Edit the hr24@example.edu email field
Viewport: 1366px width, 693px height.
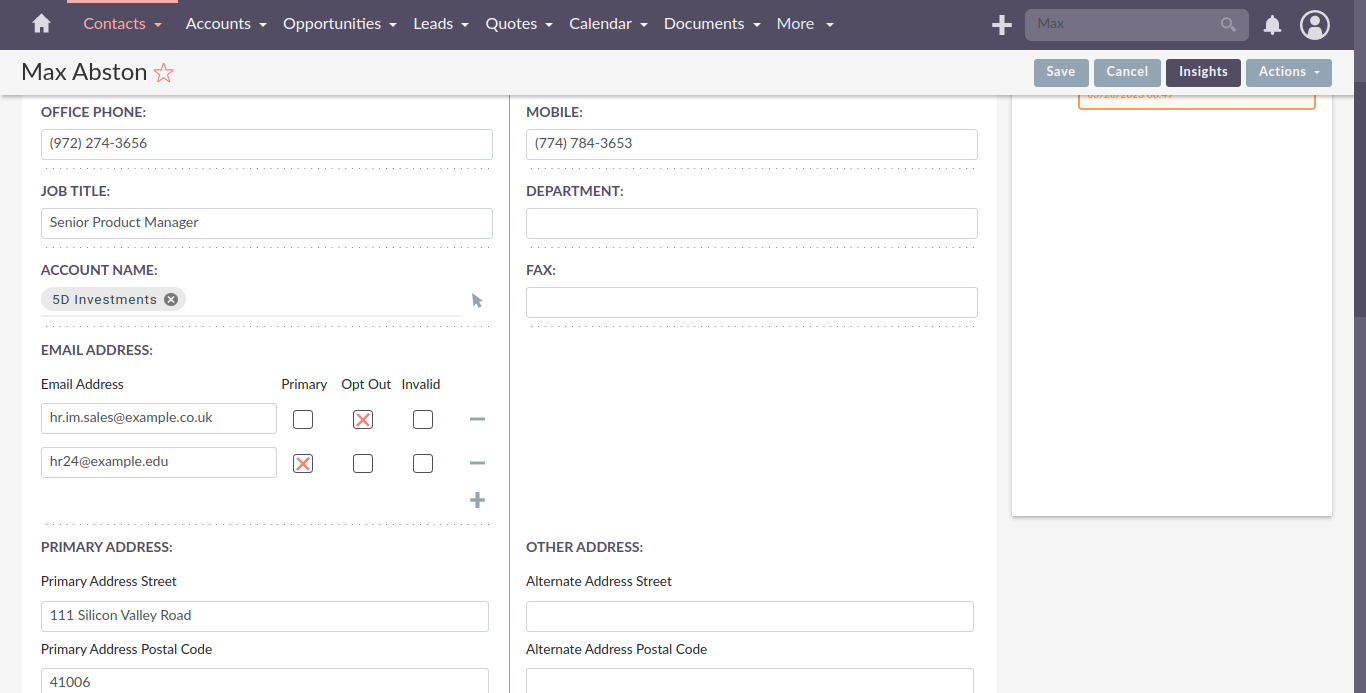pyautogui.click(x=159, y=463)
